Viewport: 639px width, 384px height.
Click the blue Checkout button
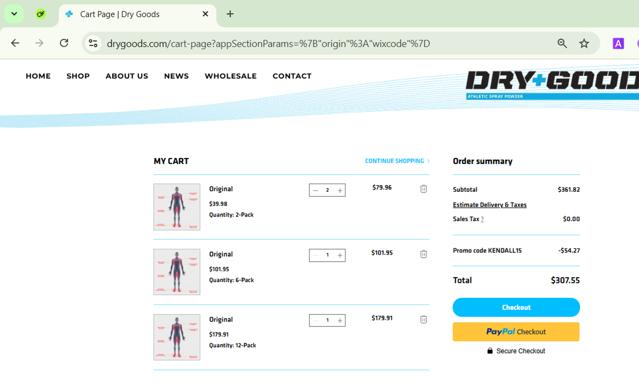point(516,307)
